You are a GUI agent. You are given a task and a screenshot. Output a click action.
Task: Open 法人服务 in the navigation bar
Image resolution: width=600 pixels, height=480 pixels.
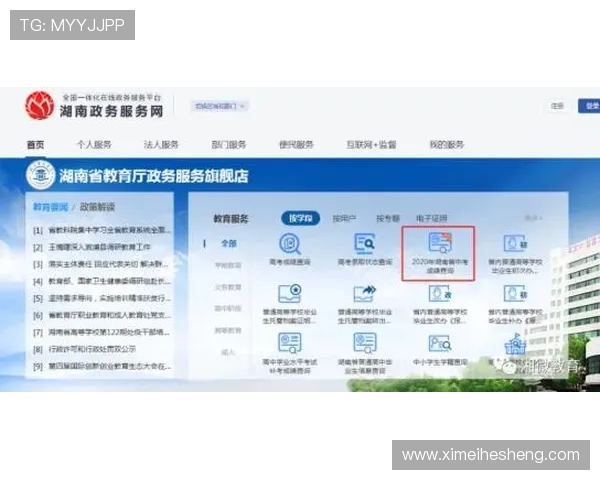(161, 145)
